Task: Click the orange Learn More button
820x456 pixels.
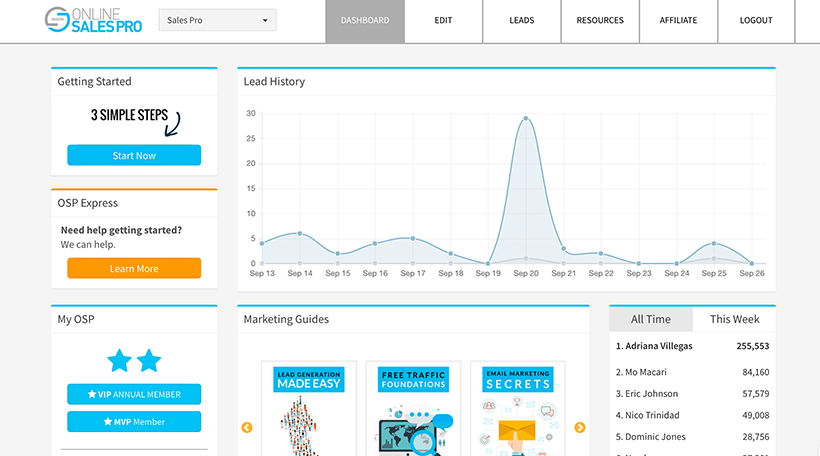Action: coord(134,268)
